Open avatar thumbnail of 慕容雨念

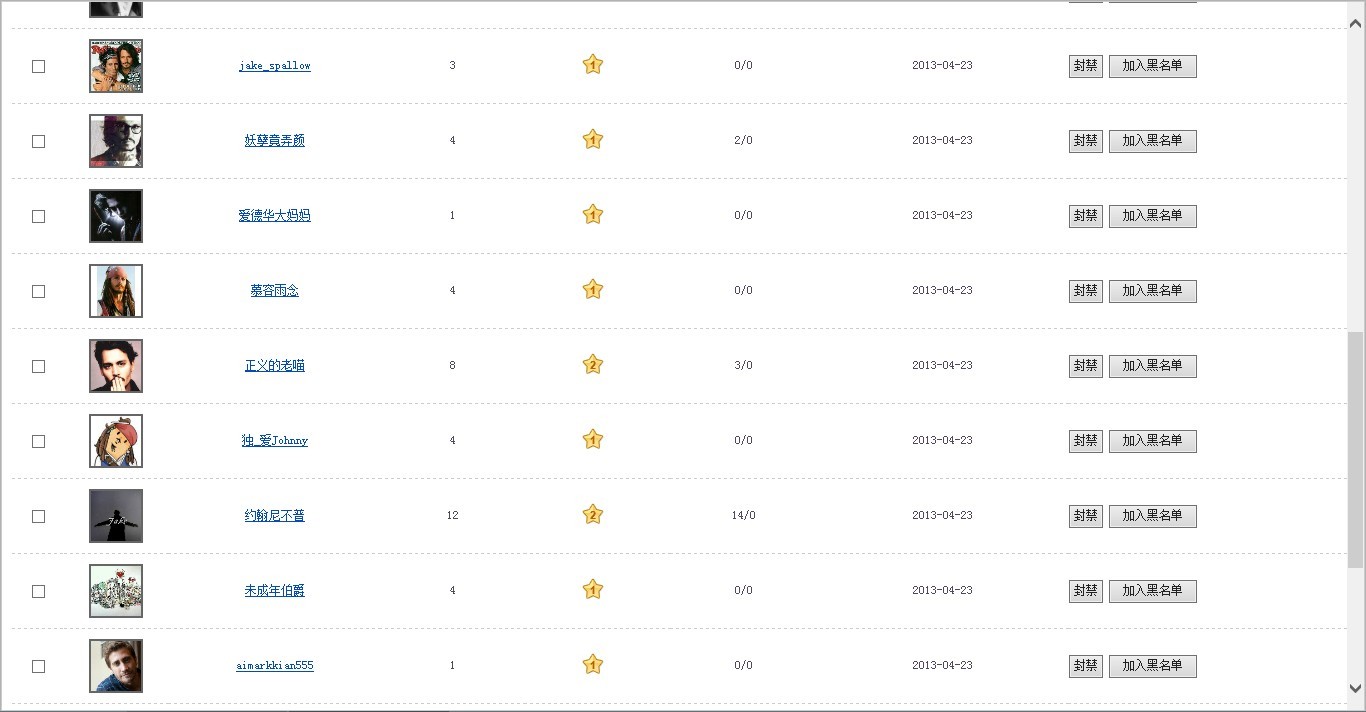pos(116,291)
